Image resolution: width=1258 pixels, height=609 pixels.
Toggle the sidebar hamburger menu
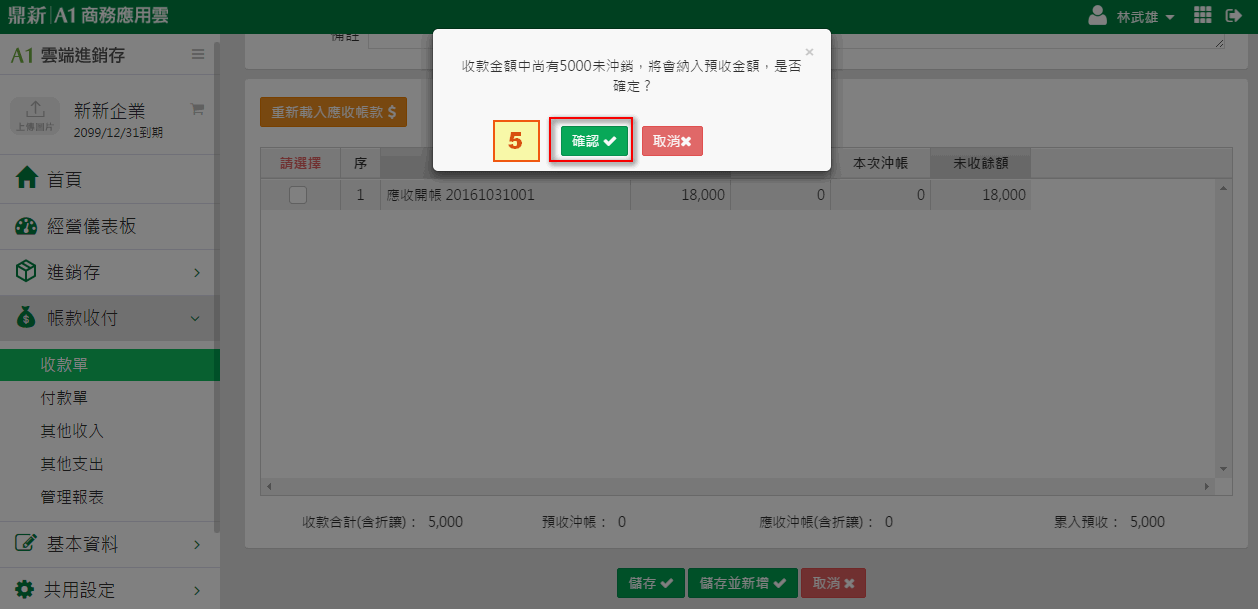click(x=198, y=54)
